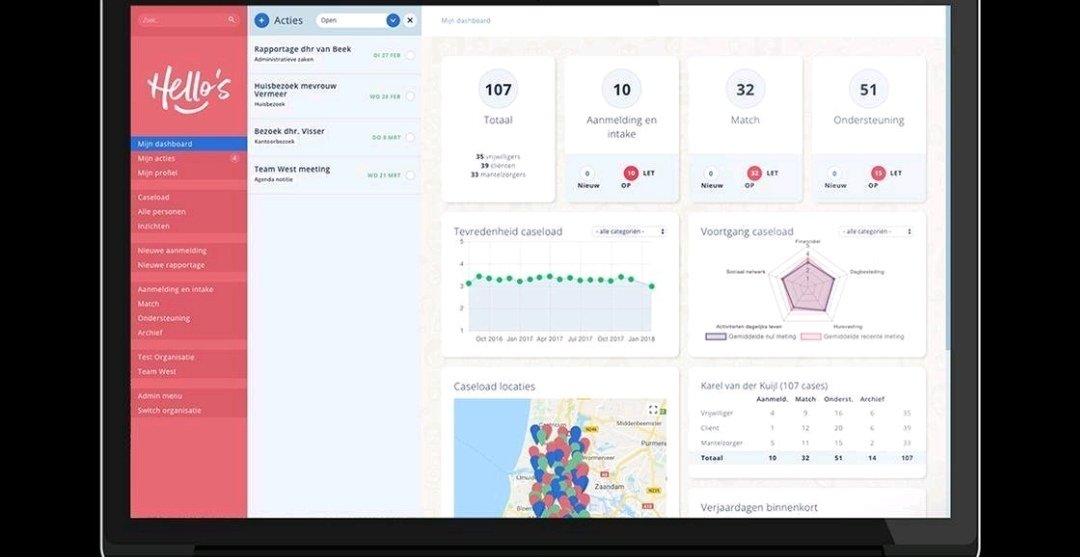Open Mijn profiel from the sidebar
The height and width of the screenshot is (557, 1080).
coord(158,173)
